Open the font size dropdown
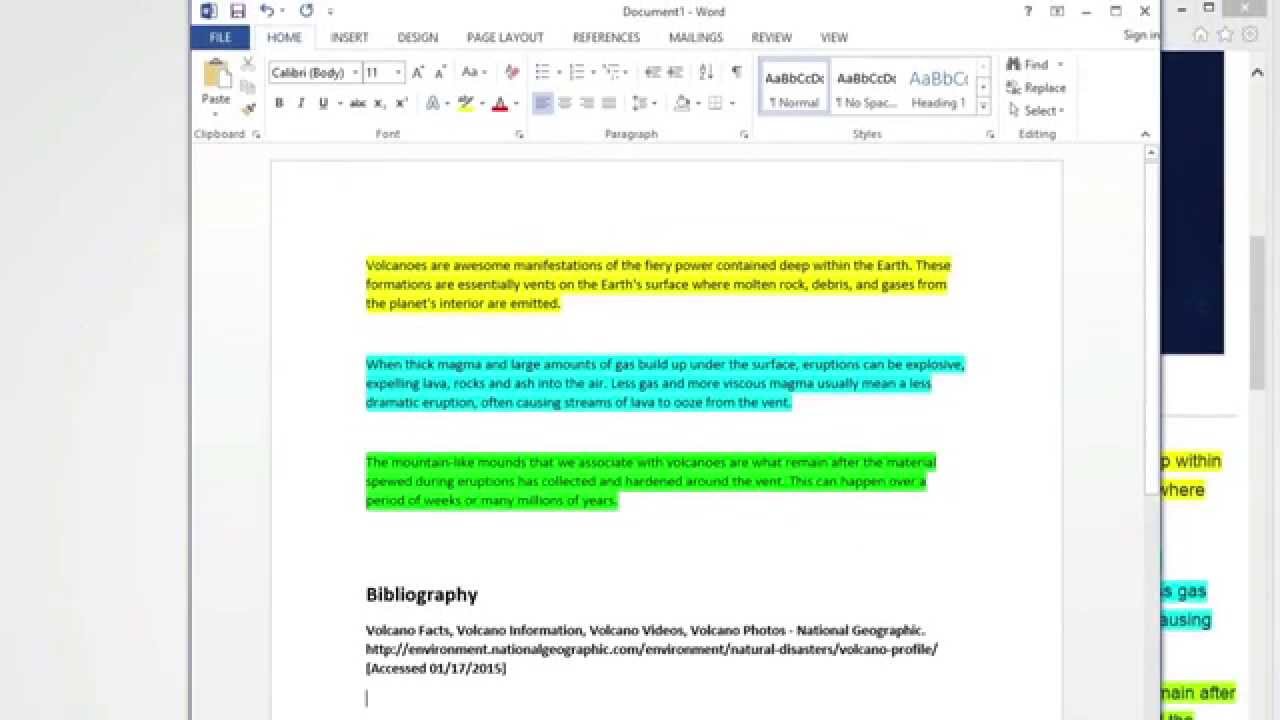1280x720 pixels. coord(398,72)
